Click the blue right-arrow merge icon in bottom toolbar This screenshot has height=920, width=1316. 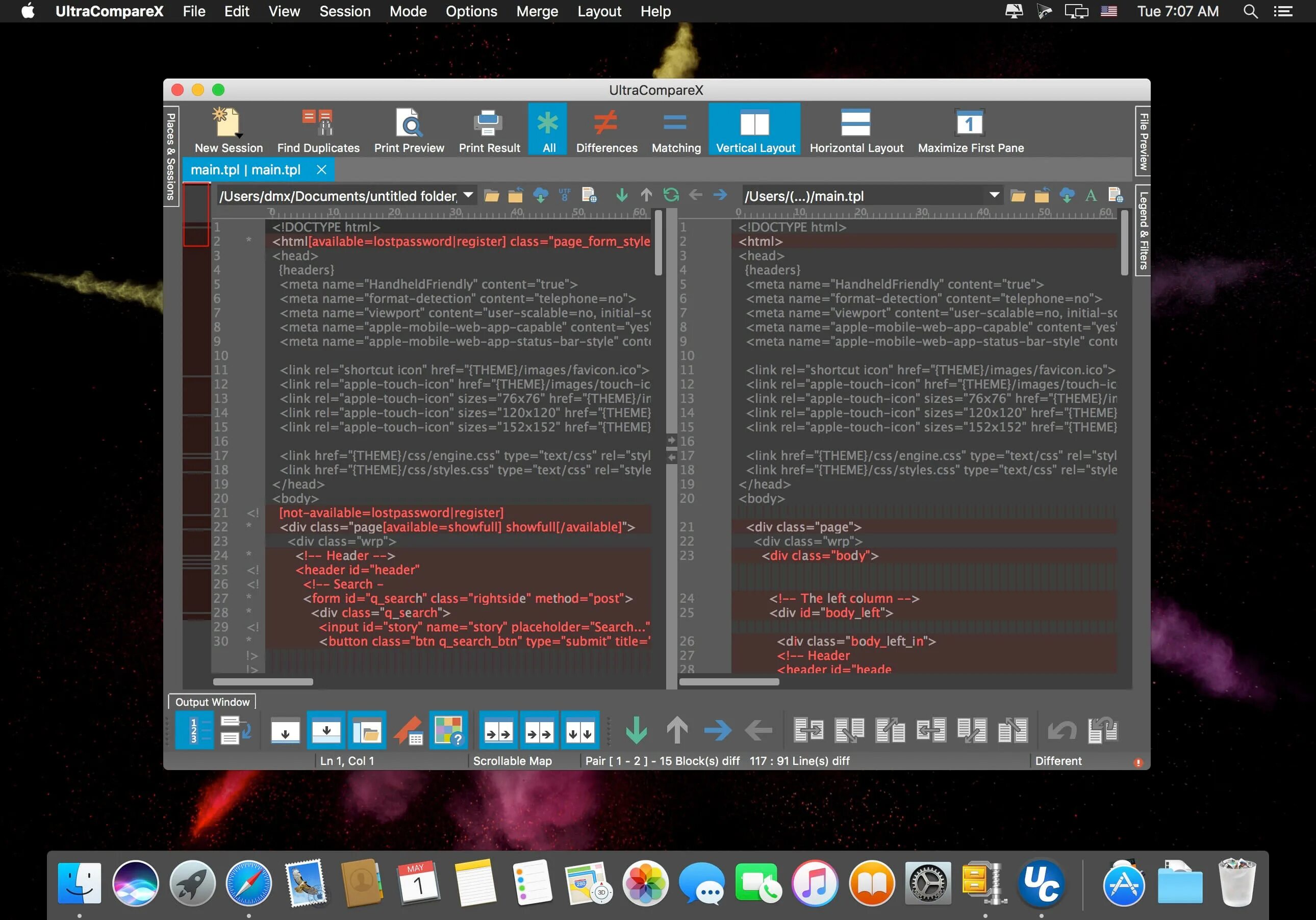pyautogui.click(x=718, y=730)
